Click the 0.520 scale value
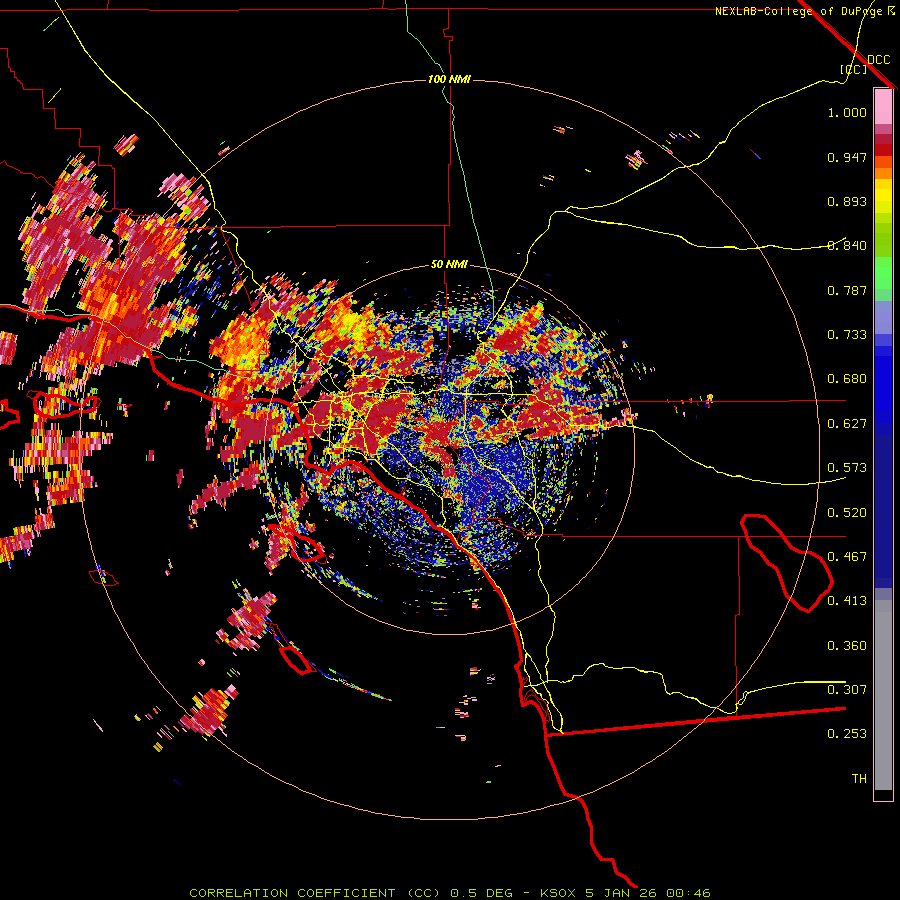Image resolution: width=900 pixels, height=900 pixels. [847, 513]
